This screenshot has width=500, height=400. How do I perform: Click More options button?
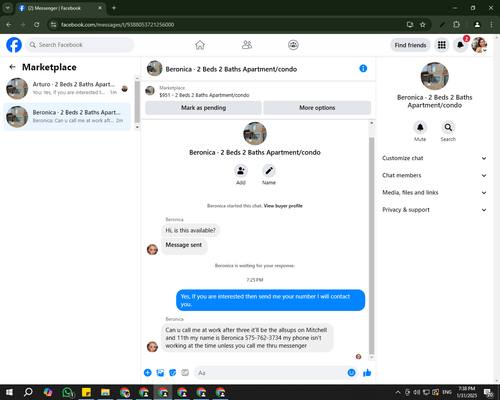click(317, 108)
